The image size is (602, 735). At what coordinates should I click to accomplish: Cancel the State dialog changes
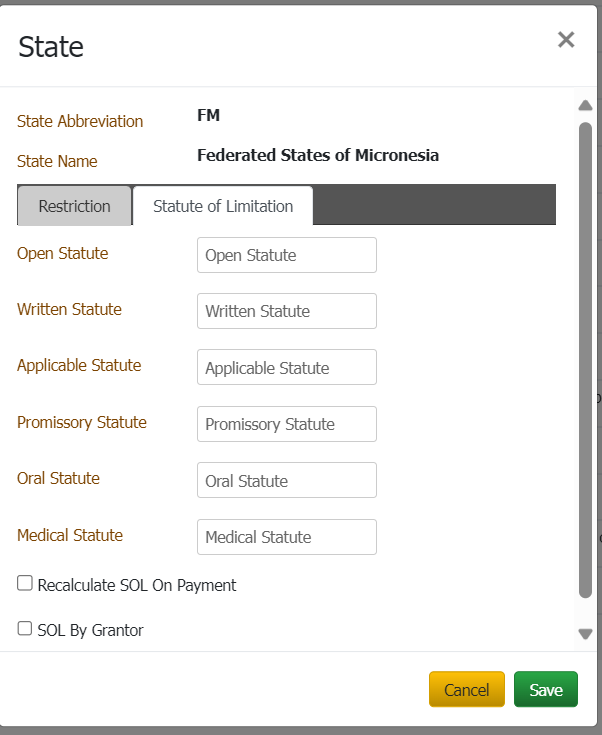466,689
